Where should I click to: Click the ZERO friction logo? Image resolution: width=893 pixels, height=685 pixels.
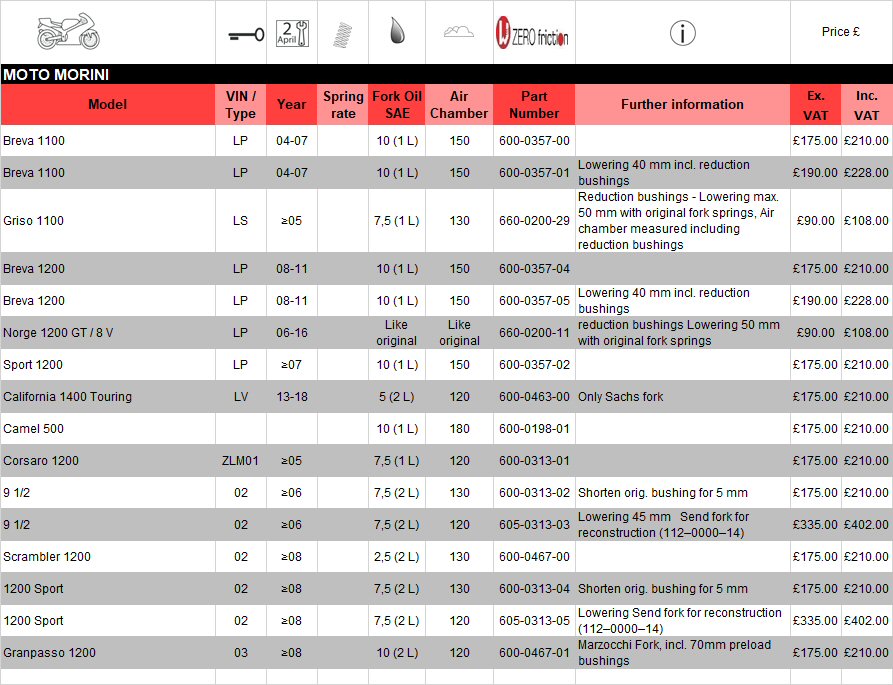click(x=533, y=34)
